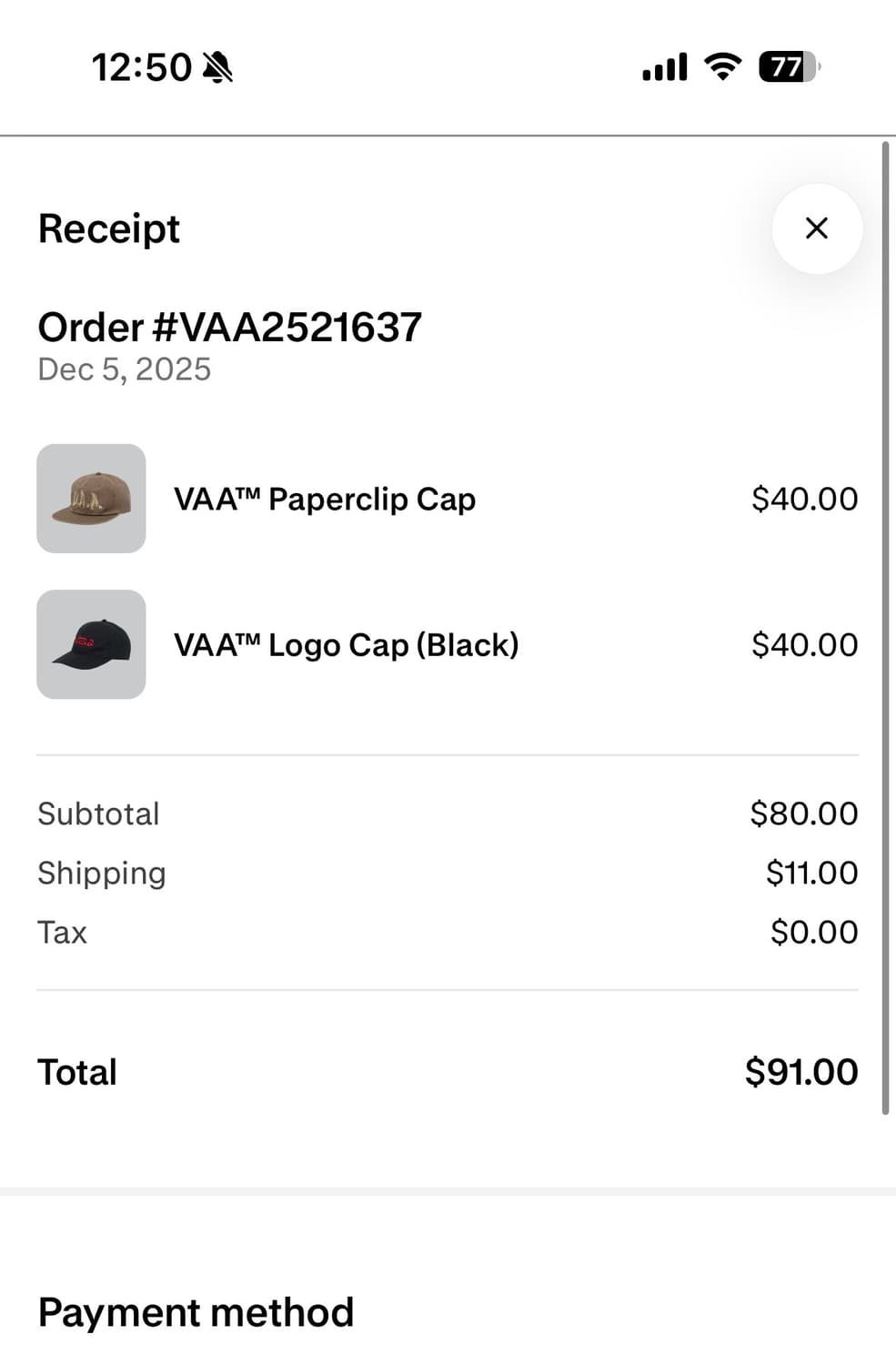This screenshot has width=896, height=1365.
Task: Tap the Wi-Fi status icon
Action: pyautogui.click(x=723, y=66)
